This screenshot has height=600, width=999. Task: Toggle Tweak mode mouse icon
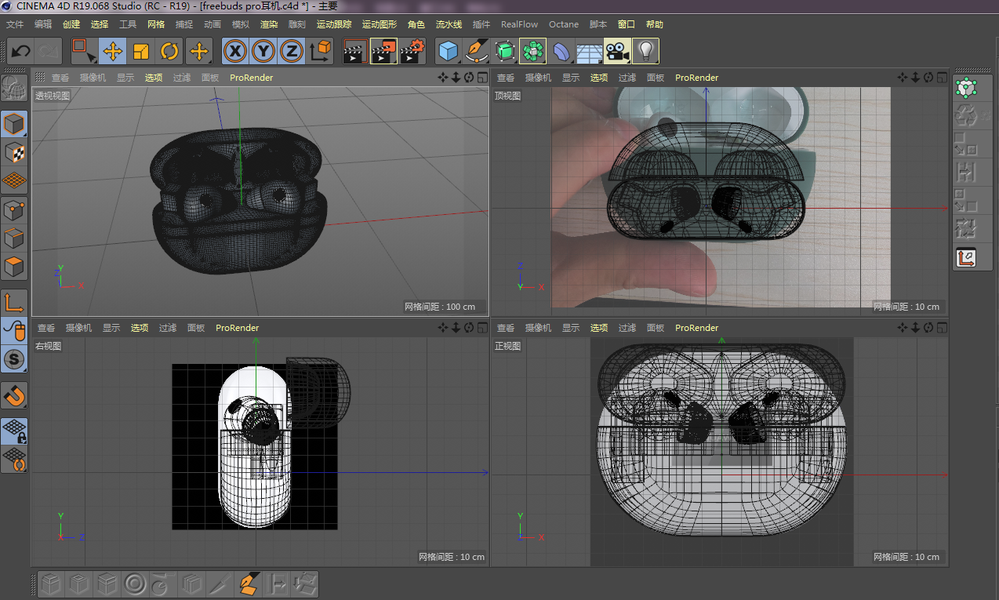tap(14, 331)
